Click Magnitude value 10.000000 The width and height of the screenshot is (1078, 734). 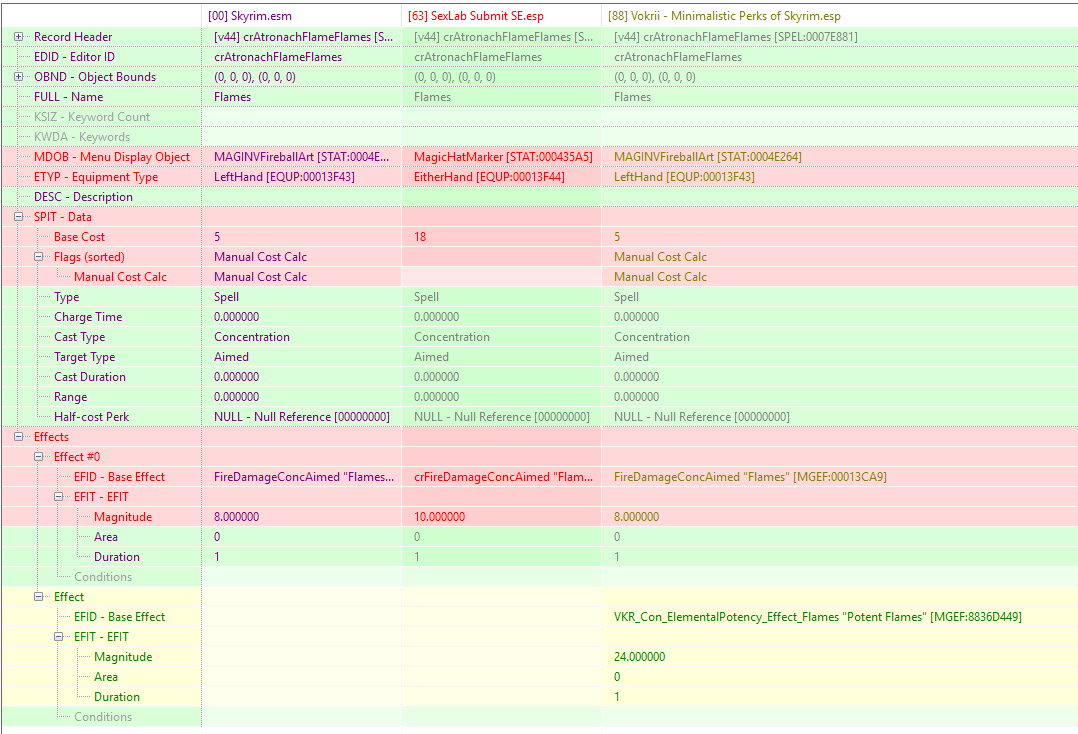pos(439,516)
